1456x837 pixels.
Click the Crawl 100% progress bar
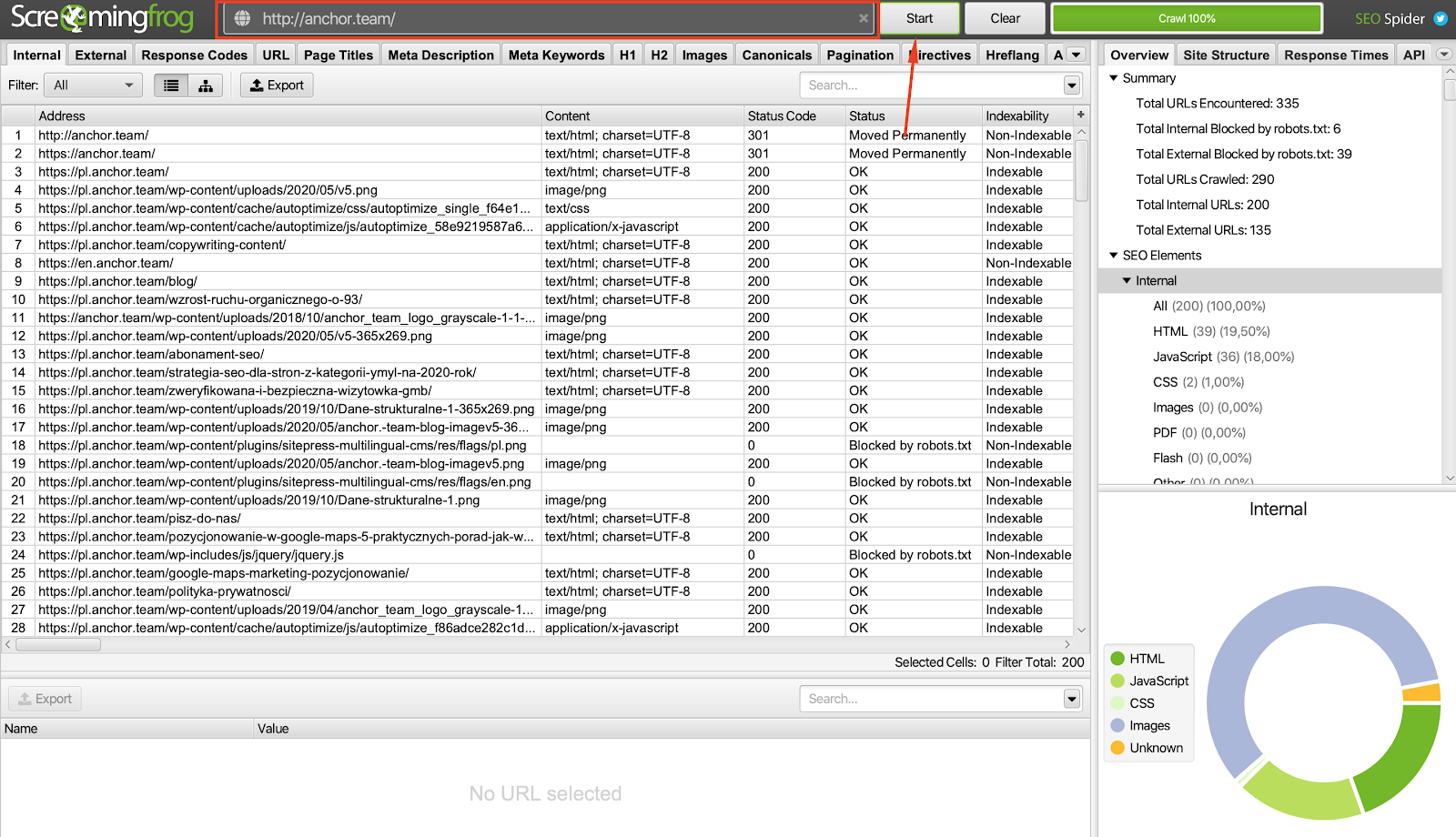click(1187, 18)
